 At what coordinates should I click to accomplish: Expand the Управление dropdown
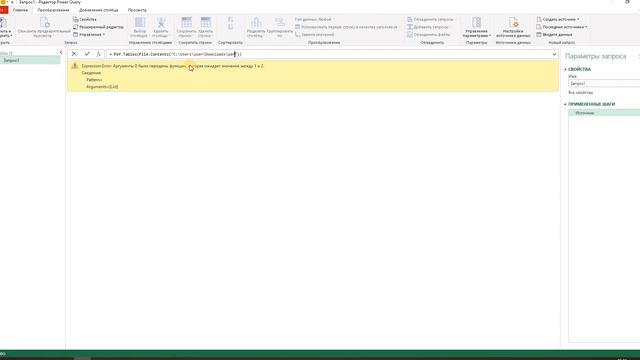89,35
